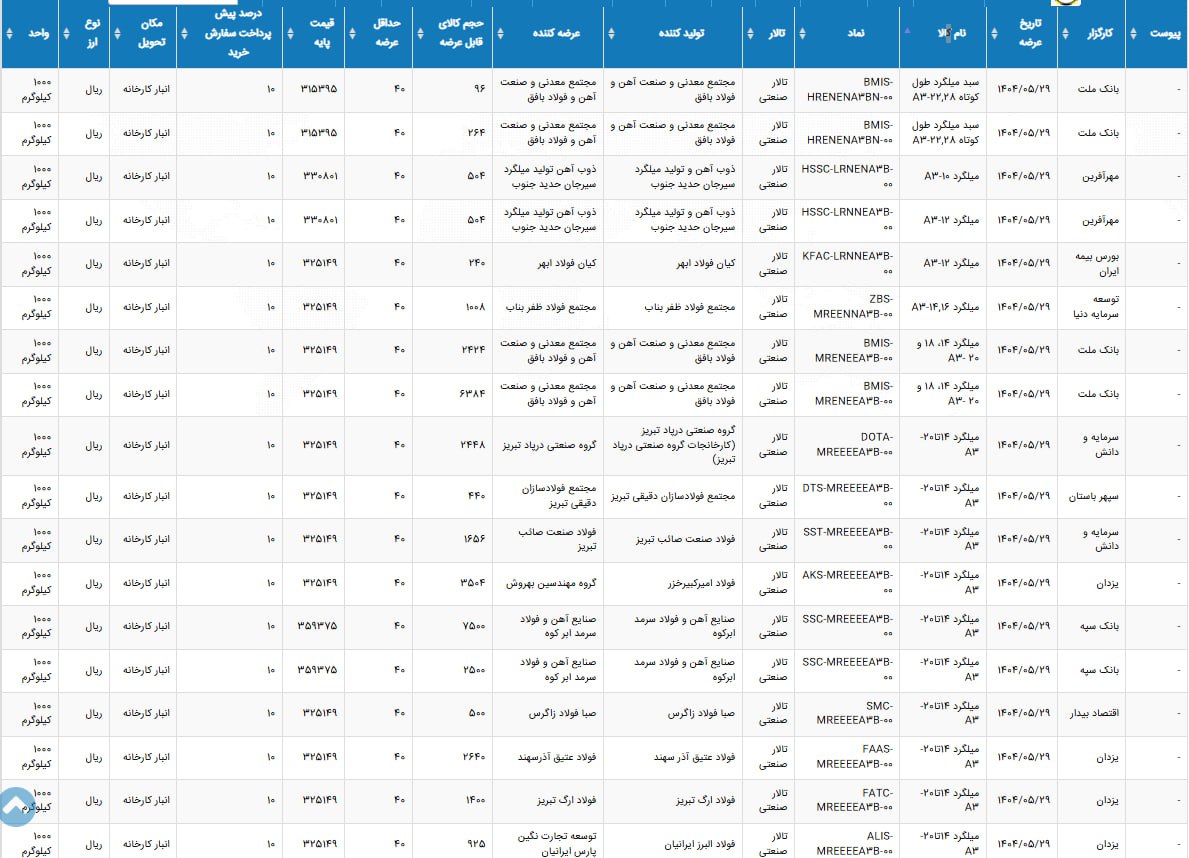Click the product name 'میلگرد A3-10'

click(x=951, y=176)
